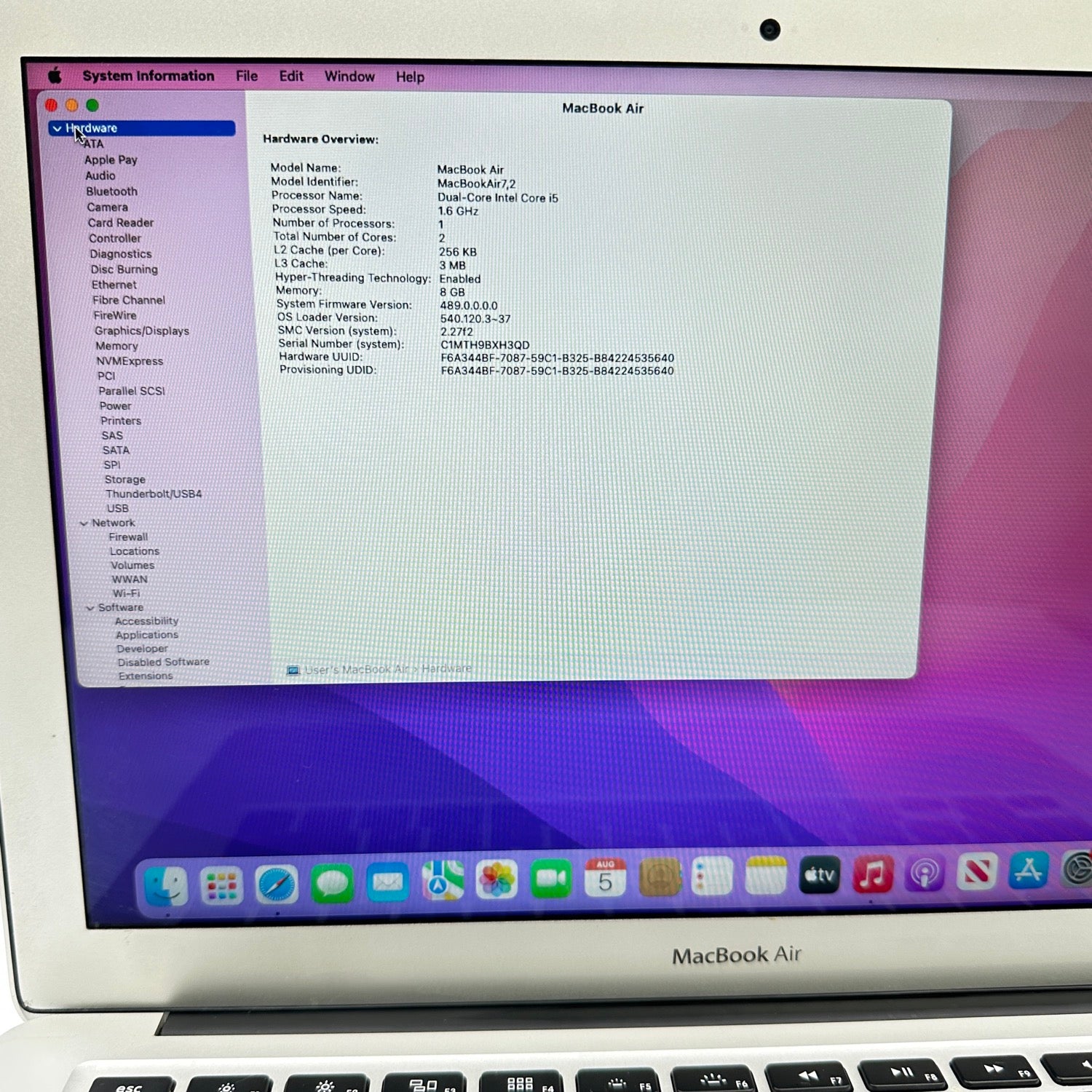Open the Edit menu

click(x=291, y=76)
